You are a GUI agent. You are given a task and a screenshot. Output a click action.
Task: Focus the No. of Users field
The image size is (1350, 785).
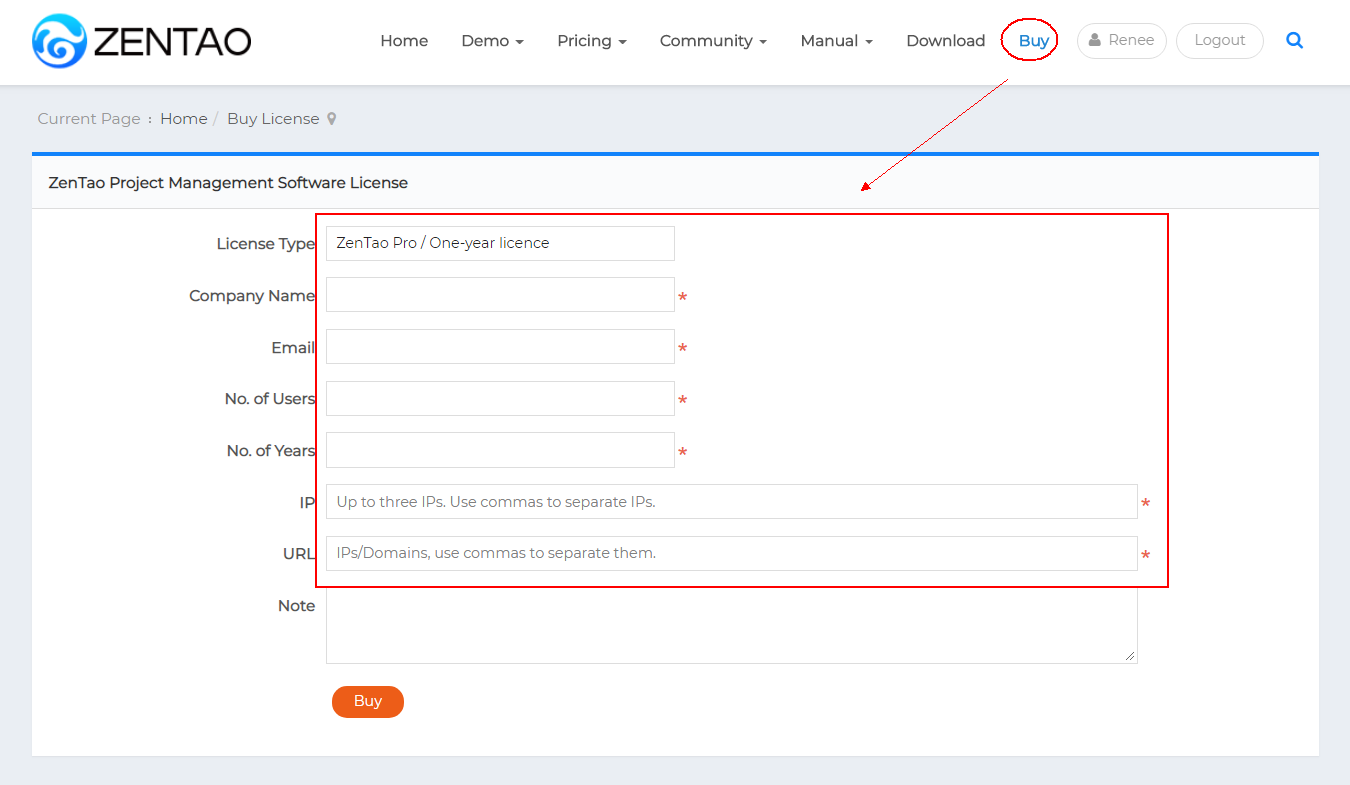pyautogui.click(x=500, y=399)
